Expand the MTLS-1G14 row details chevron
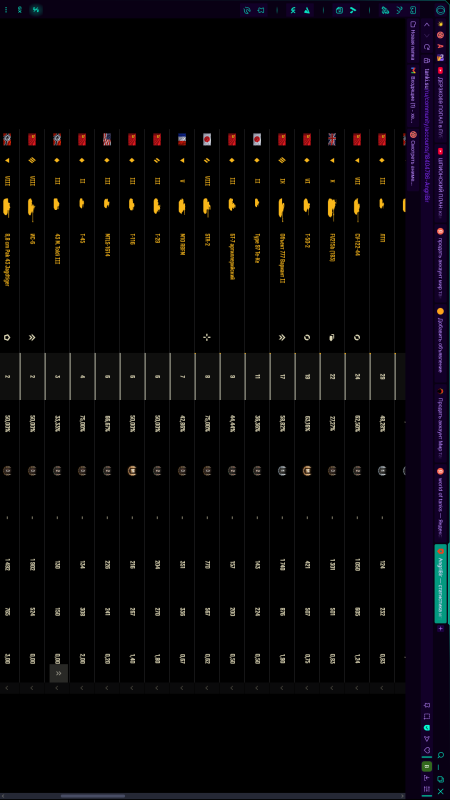This screenshot has width=450, height=800. [x=107, y=688]
